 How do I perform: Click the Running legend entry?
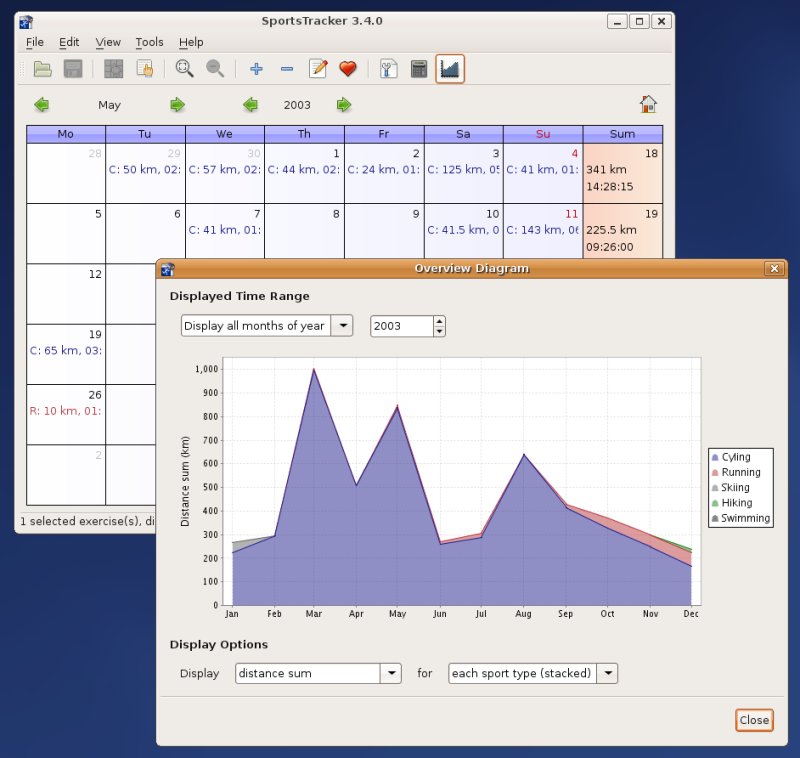tap(736, 472)
